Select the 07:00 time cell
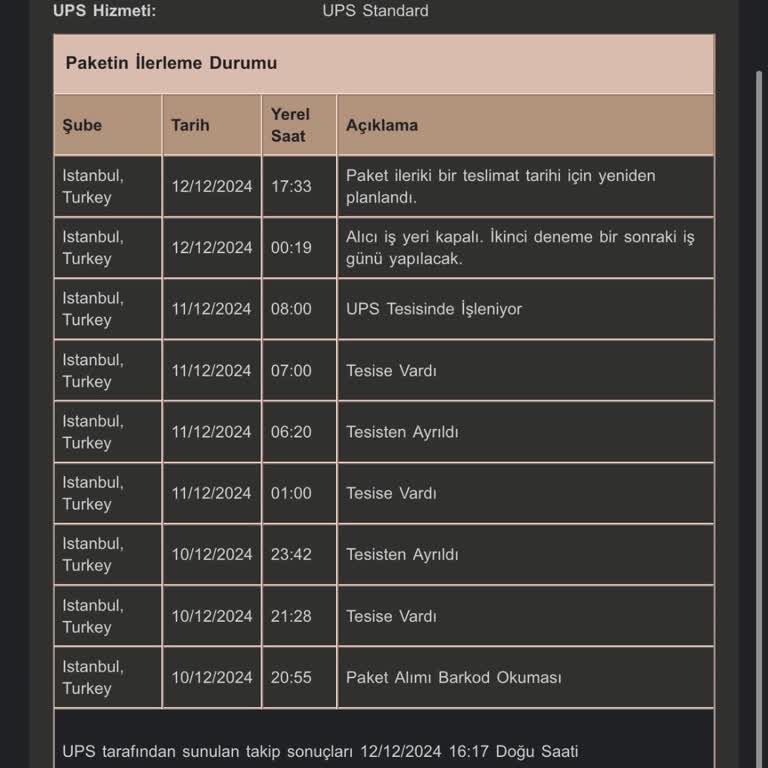Screen dimensions: 768x768 pyautogui.click(x=291, y=370)
